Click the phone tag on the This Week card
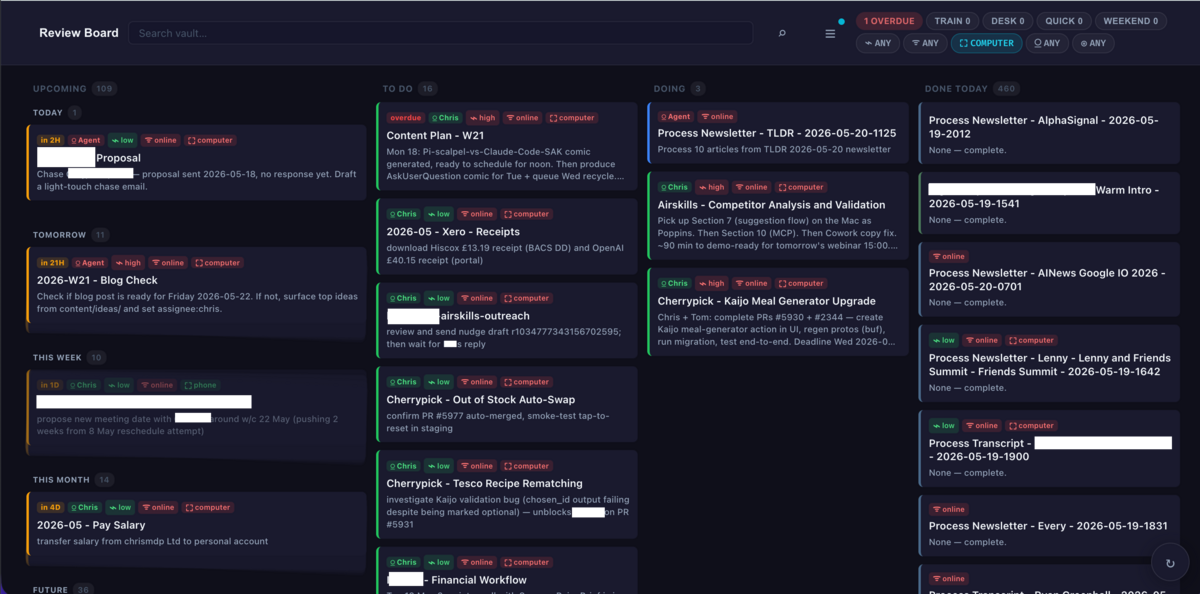Viewport: 1200px width, 594px height. click(200, 385)
